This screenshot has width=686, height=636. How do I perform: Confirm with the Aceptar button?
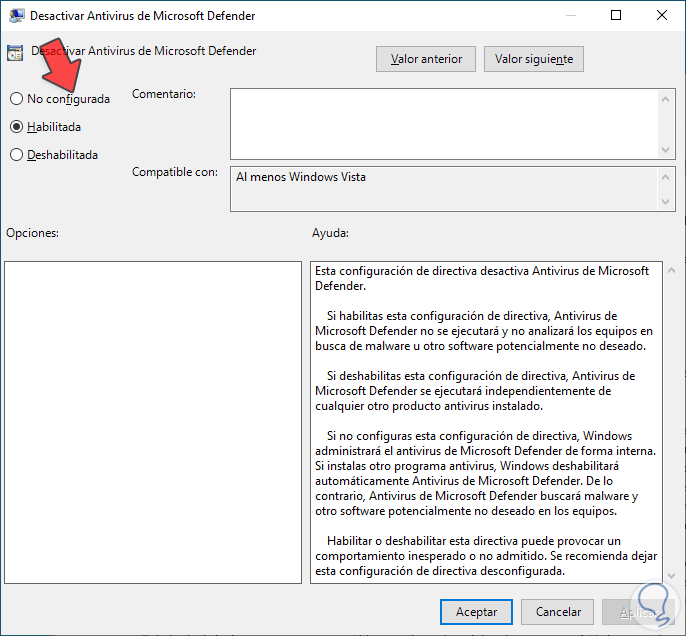476,612
